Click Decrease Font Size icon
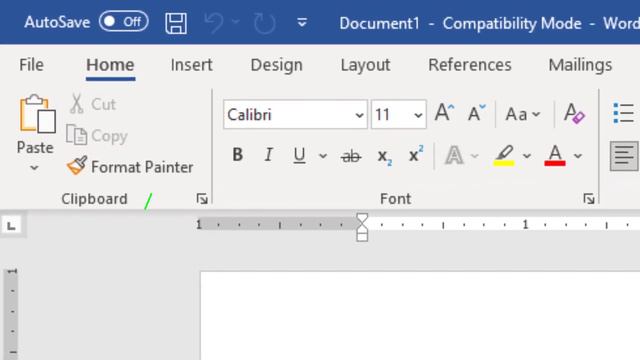 click(x=476, y=113)
